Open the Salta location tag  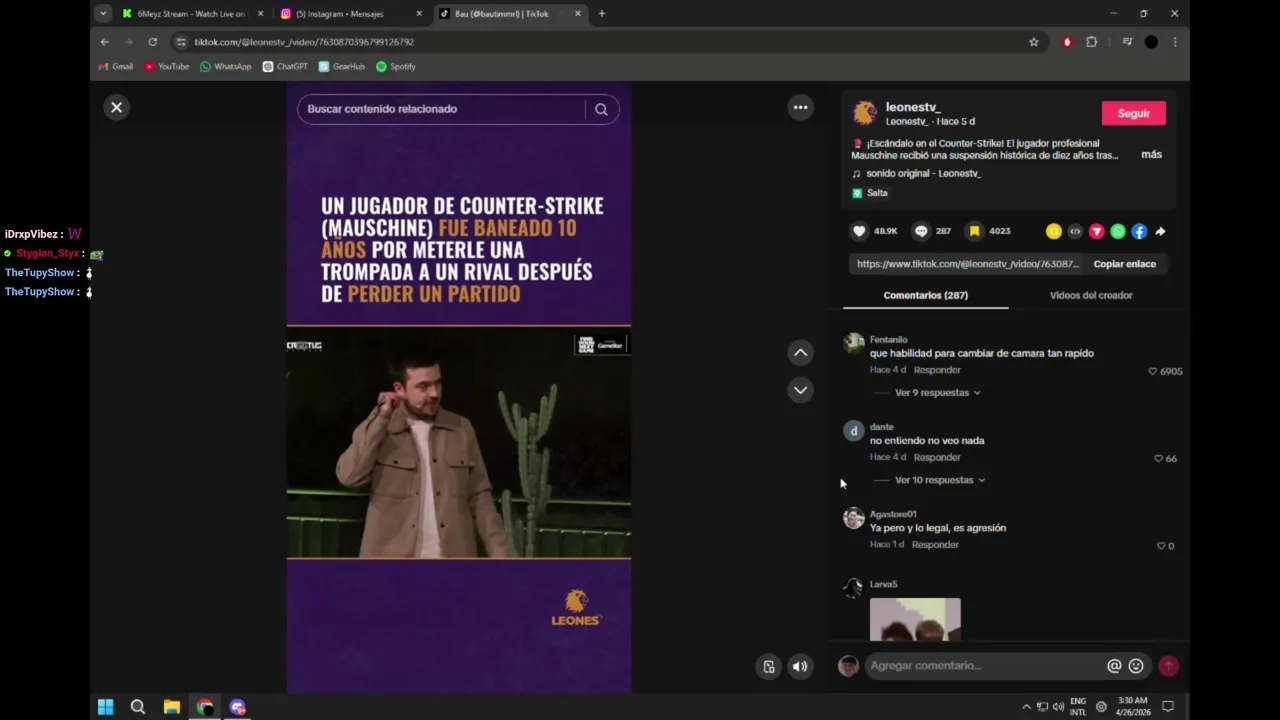pos(870,193)
